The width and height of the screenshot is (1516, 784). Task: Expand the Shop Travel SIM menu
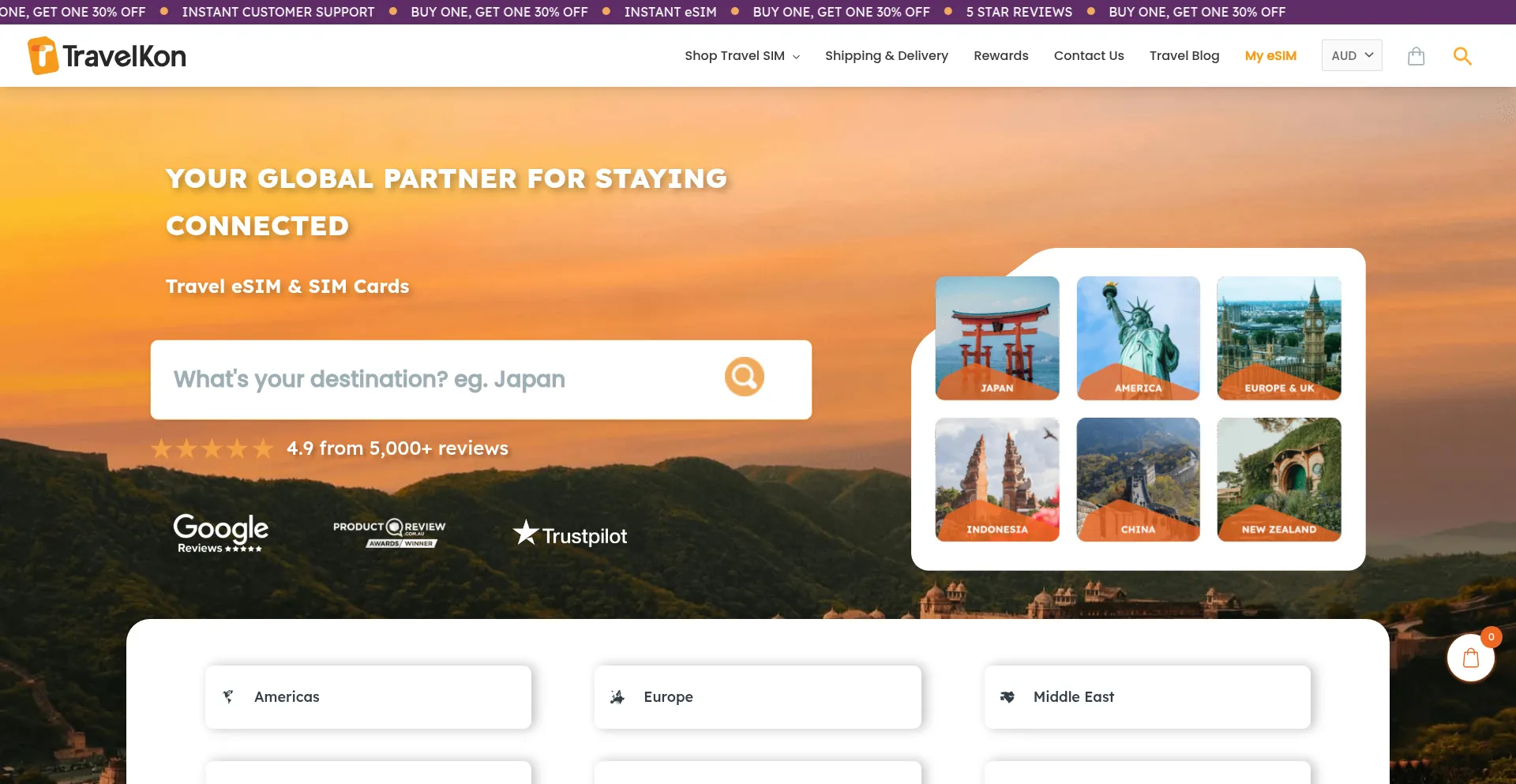tap(742, 56)
